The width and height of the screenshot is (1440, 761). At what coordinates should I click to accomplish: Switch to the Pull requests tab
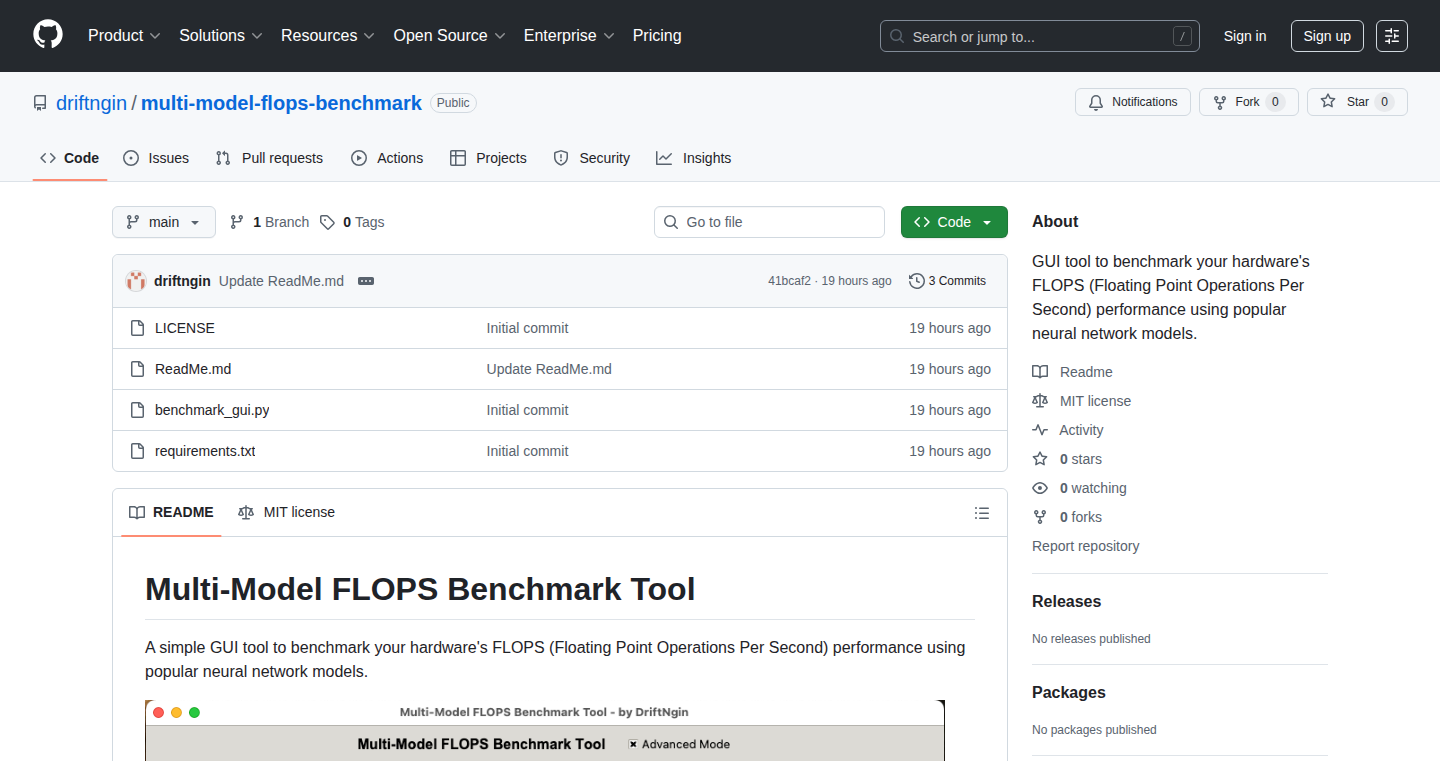(x=270, y=158)
